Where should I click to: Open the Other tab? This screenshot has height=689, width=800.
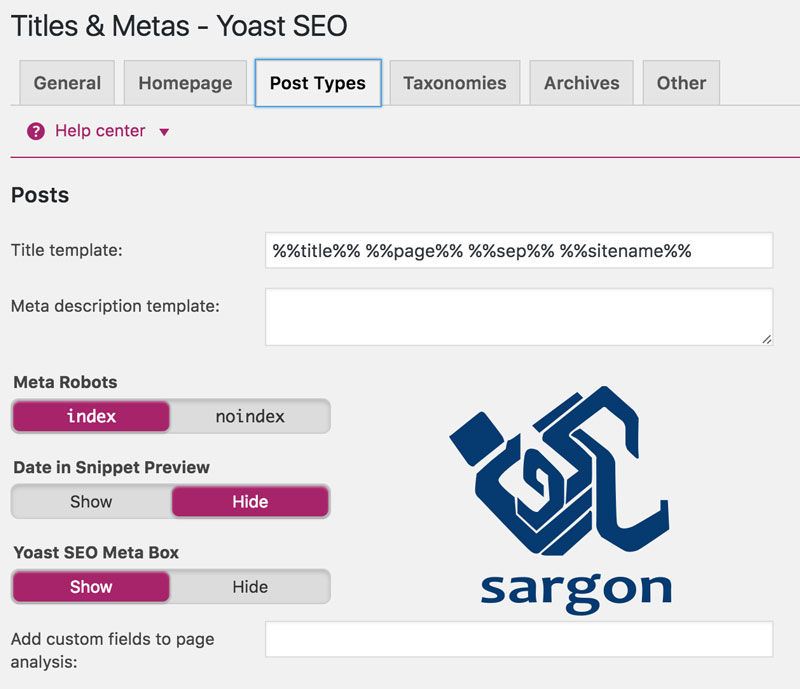point(681,83)
